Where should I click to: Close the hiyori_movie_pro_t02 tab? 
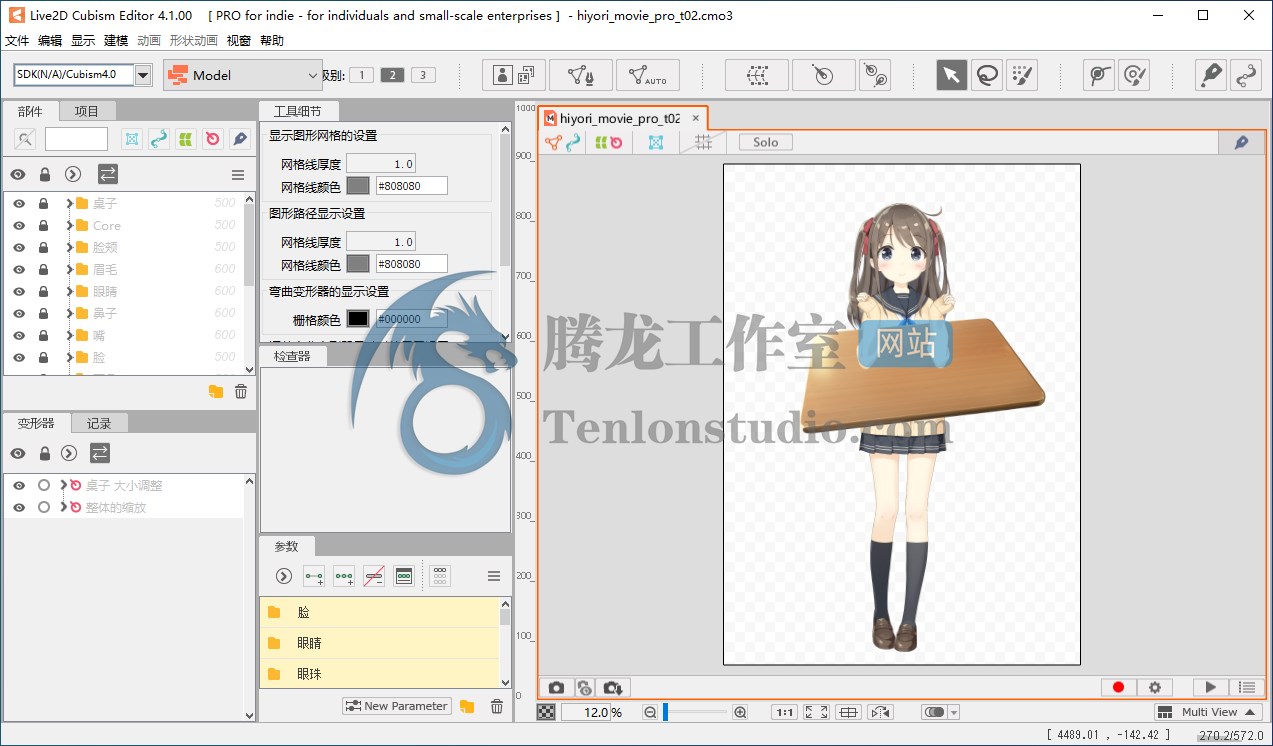point(696,118)
